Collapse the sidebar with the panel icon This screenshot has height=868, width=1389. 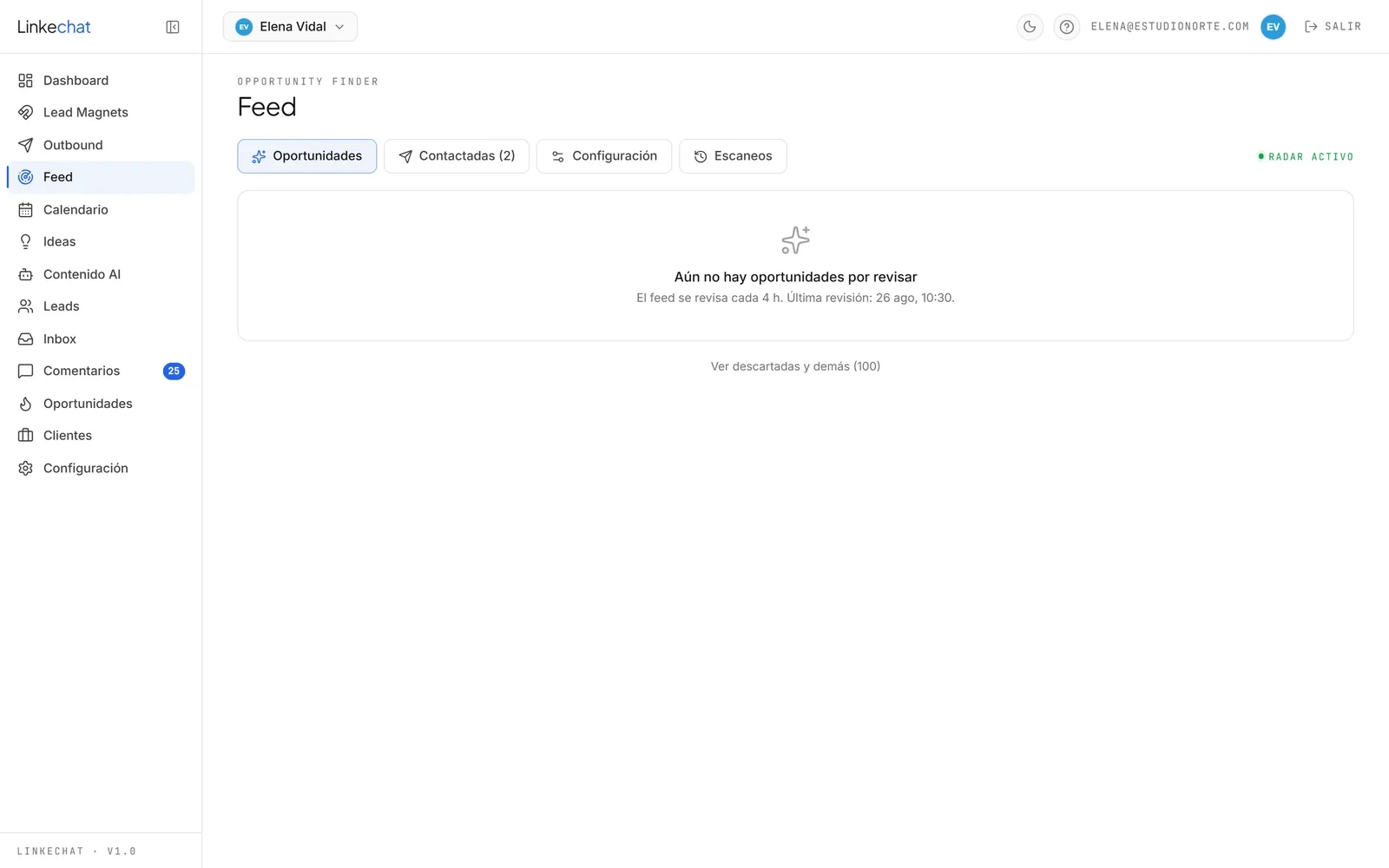(173, 27)
